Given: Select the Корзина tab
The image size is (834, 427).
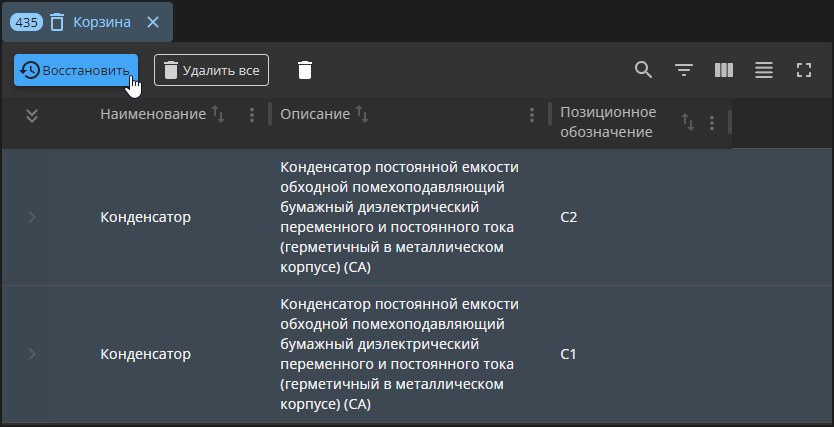Looking at the screenshot, I should pos(88,22).
